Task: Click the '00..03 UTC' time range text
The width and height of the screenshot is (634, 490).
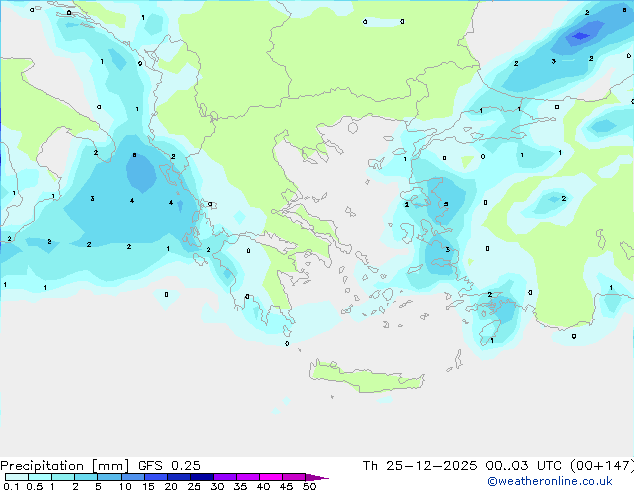Action: pyautogui.click(x=524, y=466)
